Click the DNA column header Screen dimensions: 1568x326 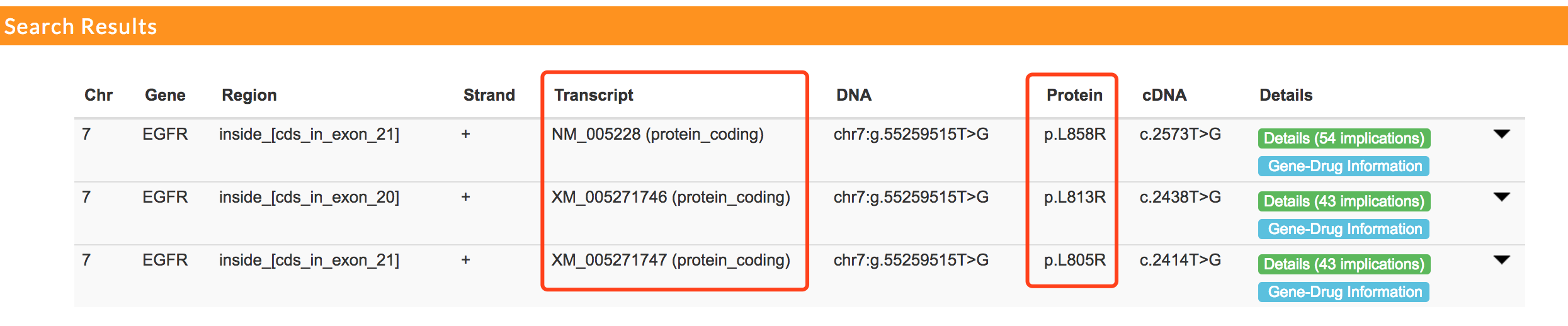pyautogui.click(x=853, y=95)
